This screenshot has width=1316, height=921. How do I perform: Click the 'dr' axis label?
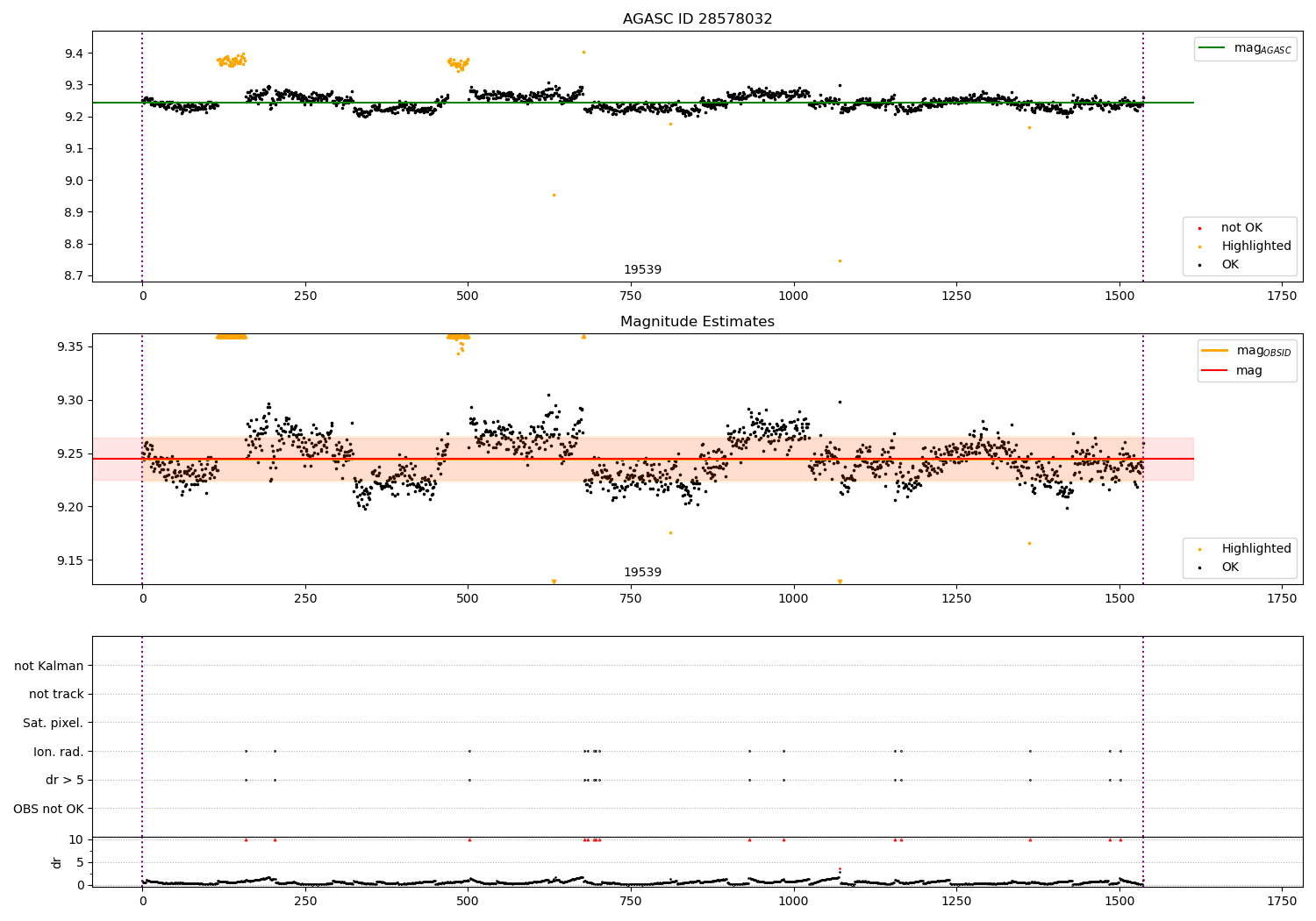[57, 862]
